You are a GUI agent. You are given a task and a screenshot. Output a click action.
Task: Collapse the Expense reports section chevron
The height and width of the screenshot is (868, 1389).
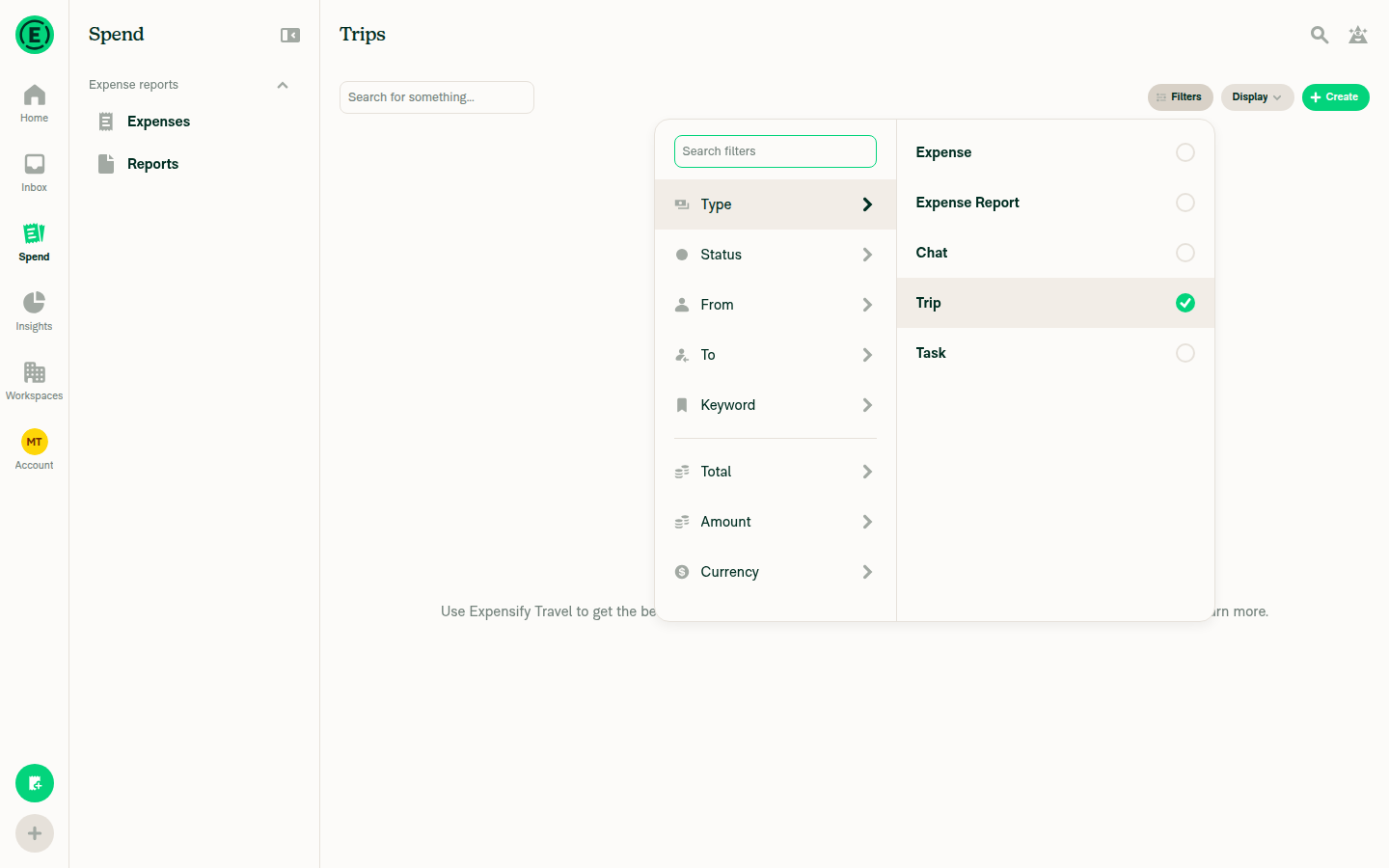coord(283,85)
